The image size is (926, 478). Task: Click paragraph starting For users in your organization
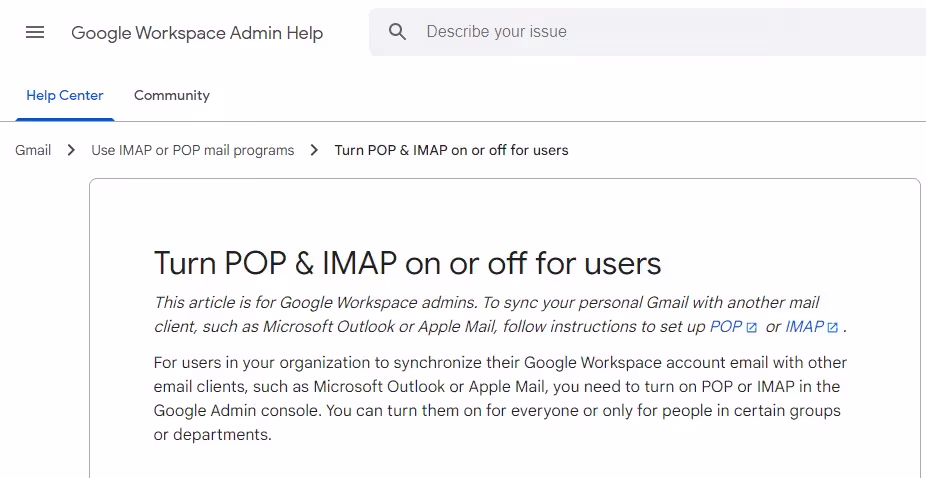click(x=500, y=398)
